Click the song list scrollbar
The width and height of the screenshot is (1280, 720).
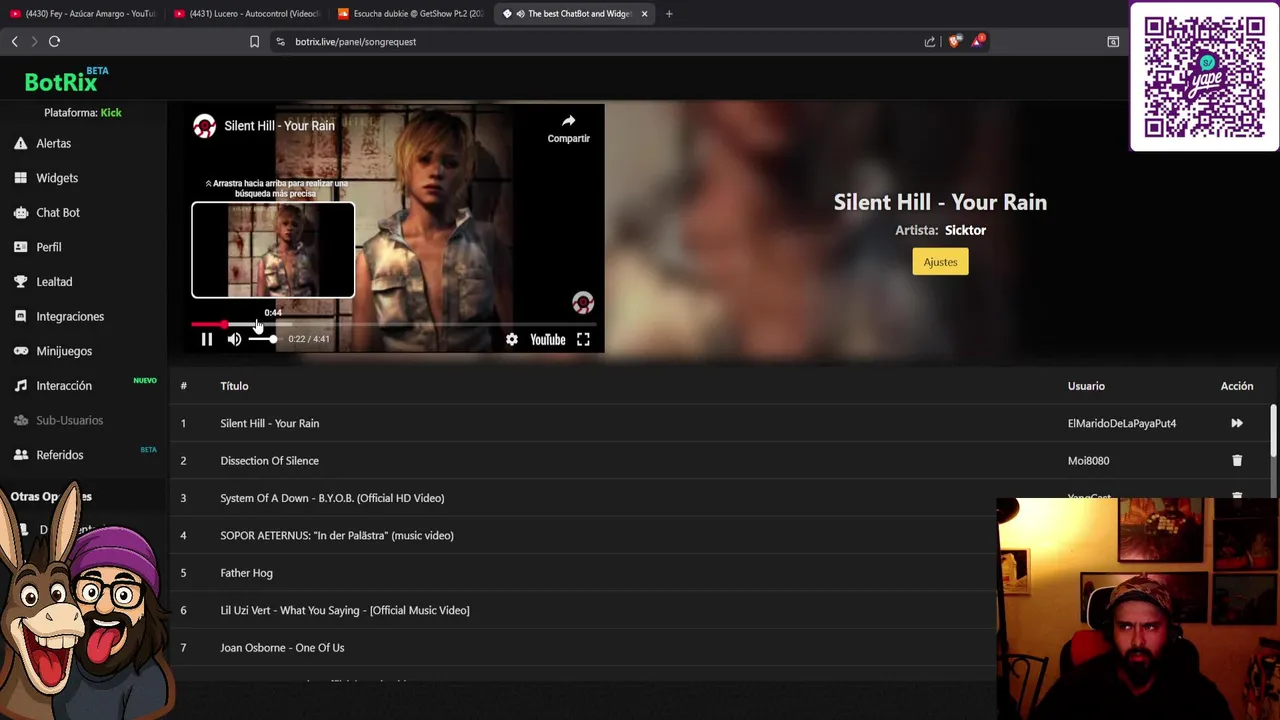1273,430
